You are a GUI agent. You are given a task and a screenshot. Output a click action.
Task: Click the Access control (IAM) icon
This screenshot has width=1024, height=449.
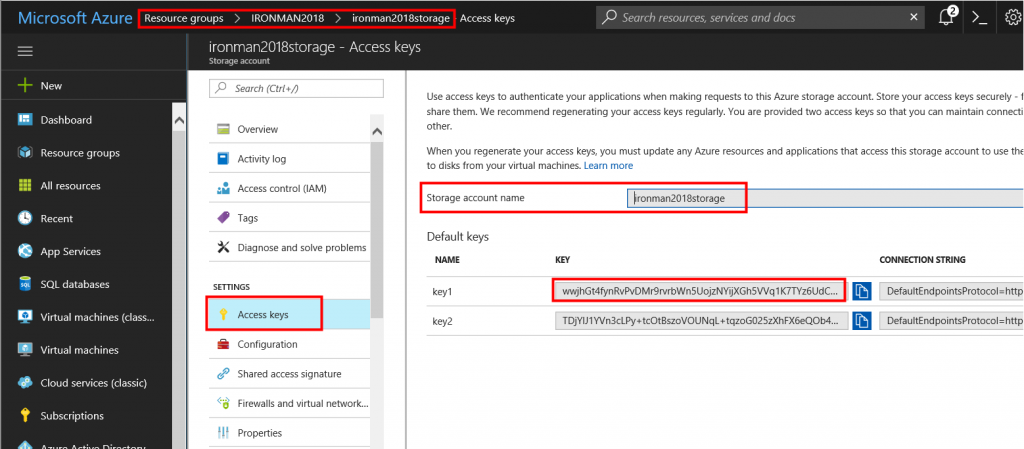223,189
